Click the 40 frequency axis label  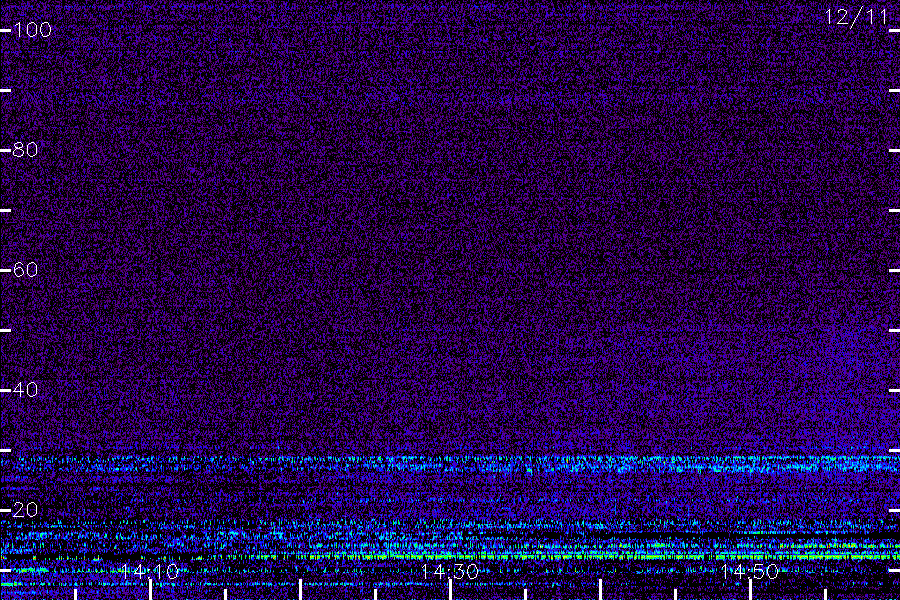coord(25,390)
